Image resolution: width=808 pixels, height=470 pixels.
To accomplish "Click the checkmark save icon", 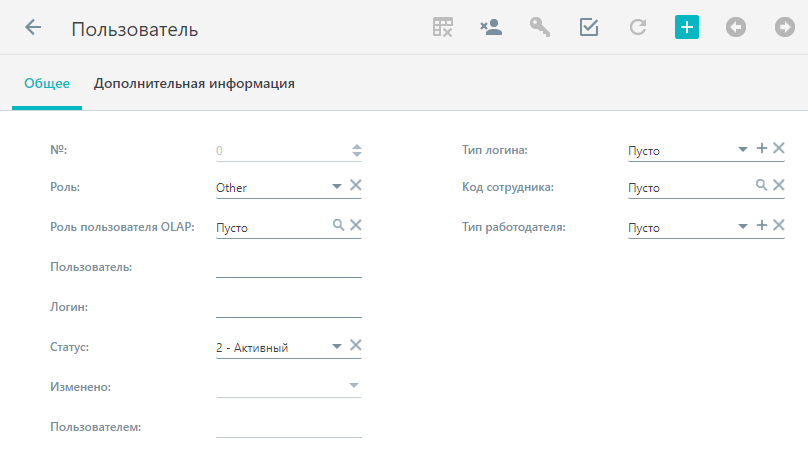I will tap(589, 27).
